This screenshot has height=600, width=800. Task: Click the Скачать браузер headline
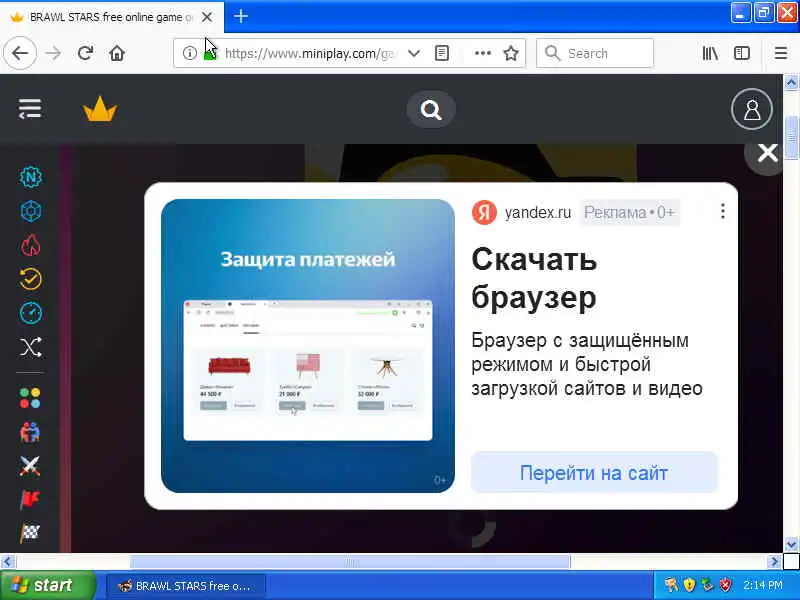pos(534,278)
